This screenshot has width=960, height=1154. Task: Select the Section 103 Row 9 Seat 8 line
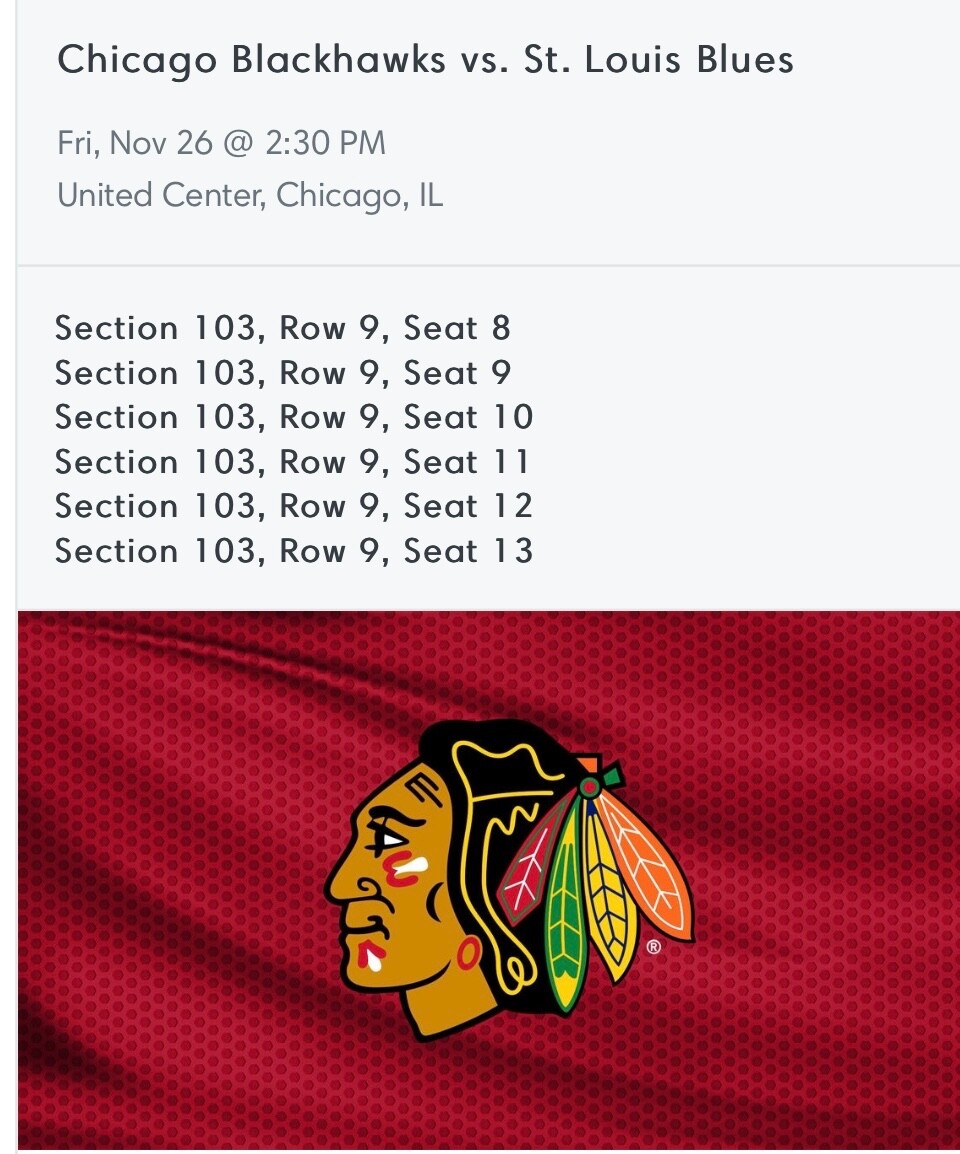283,328
